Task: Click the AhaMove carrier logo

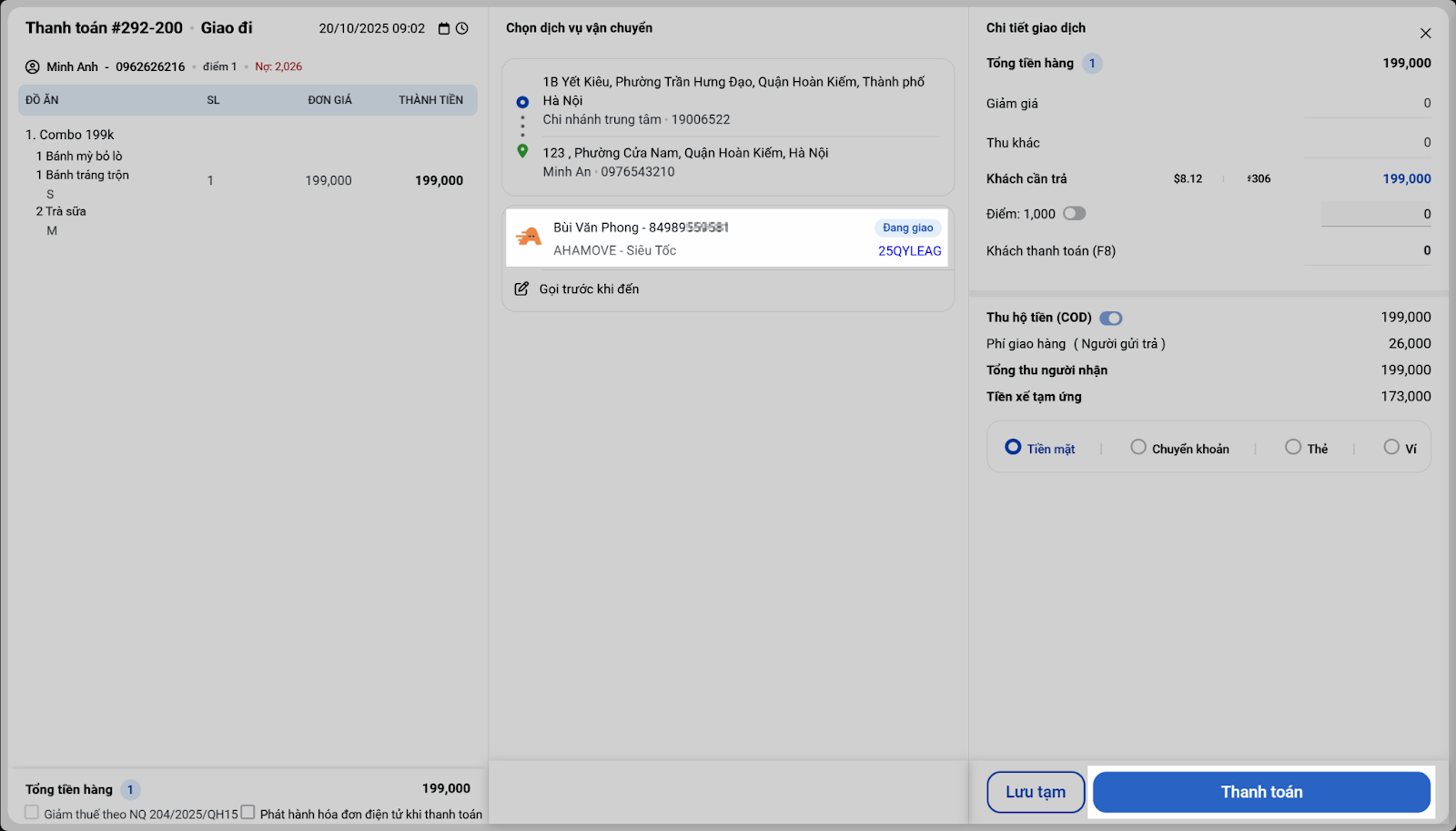Action: click(x=529, y=238)
